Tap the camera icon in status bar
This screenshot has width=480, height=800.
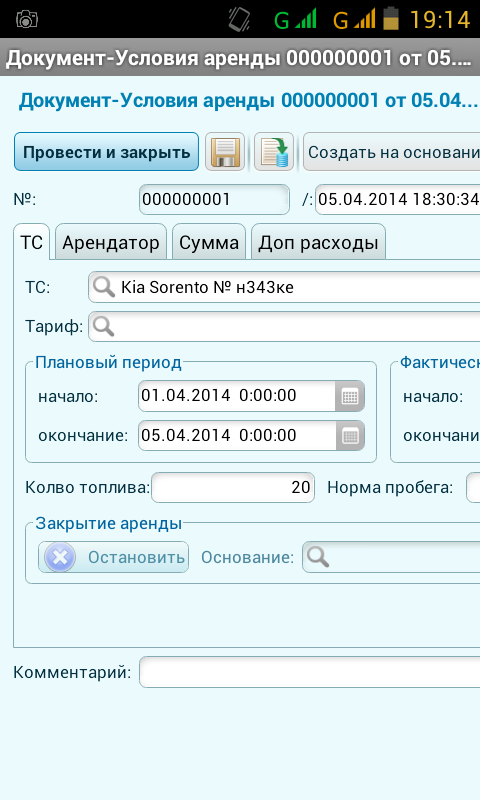27,19
